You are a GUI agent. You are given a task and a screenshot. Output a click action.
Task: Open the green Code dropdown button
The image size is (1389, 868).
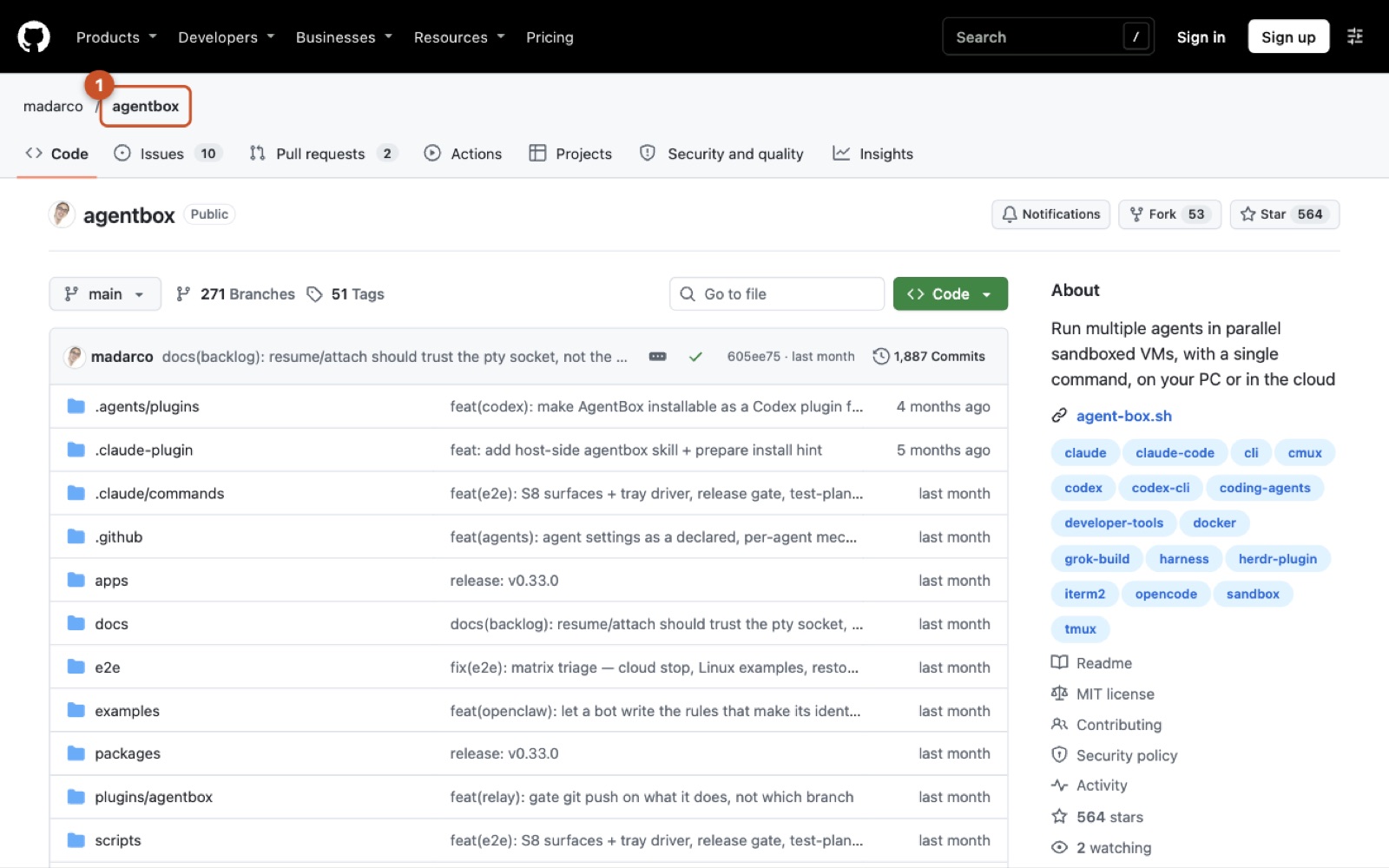tap(950, 294)
